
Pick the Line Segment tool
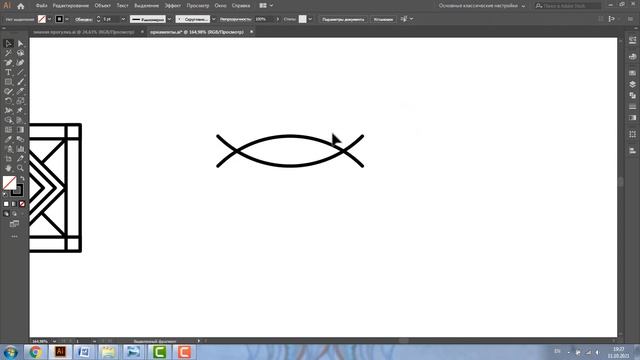(x=20, y=72)
